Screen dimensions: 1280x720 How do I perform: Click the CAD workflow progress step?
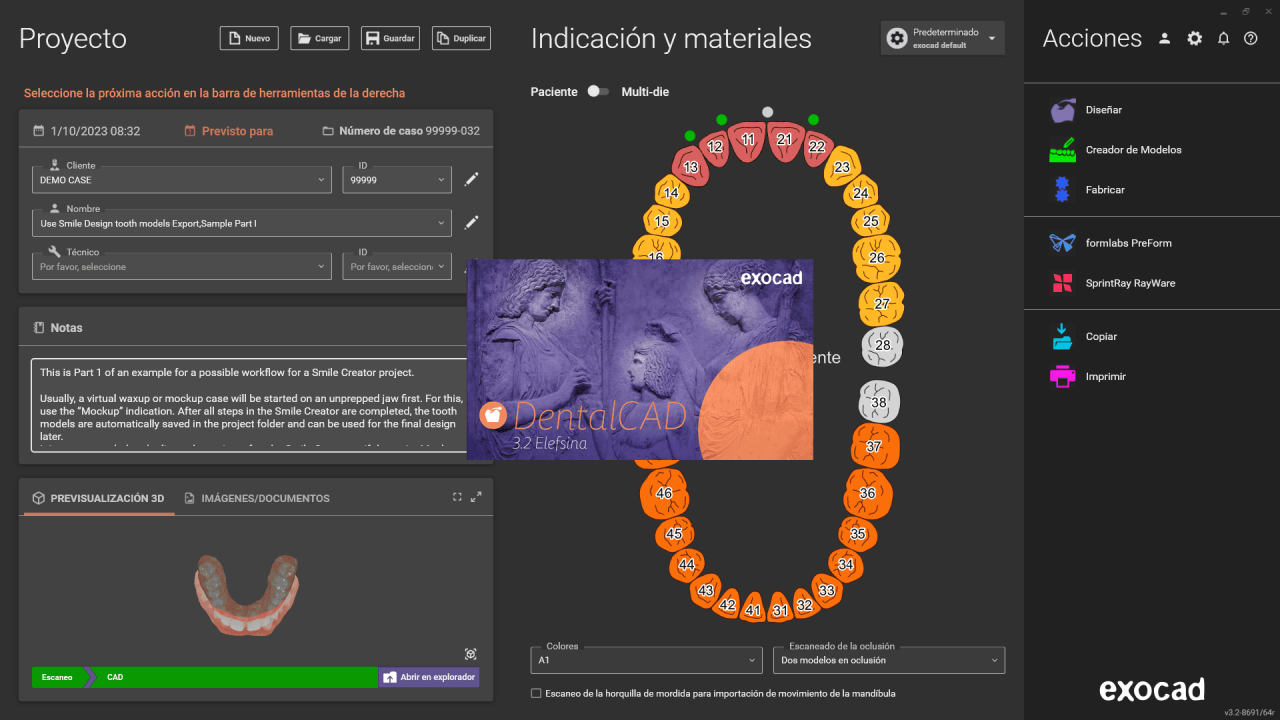pos(234,677)
